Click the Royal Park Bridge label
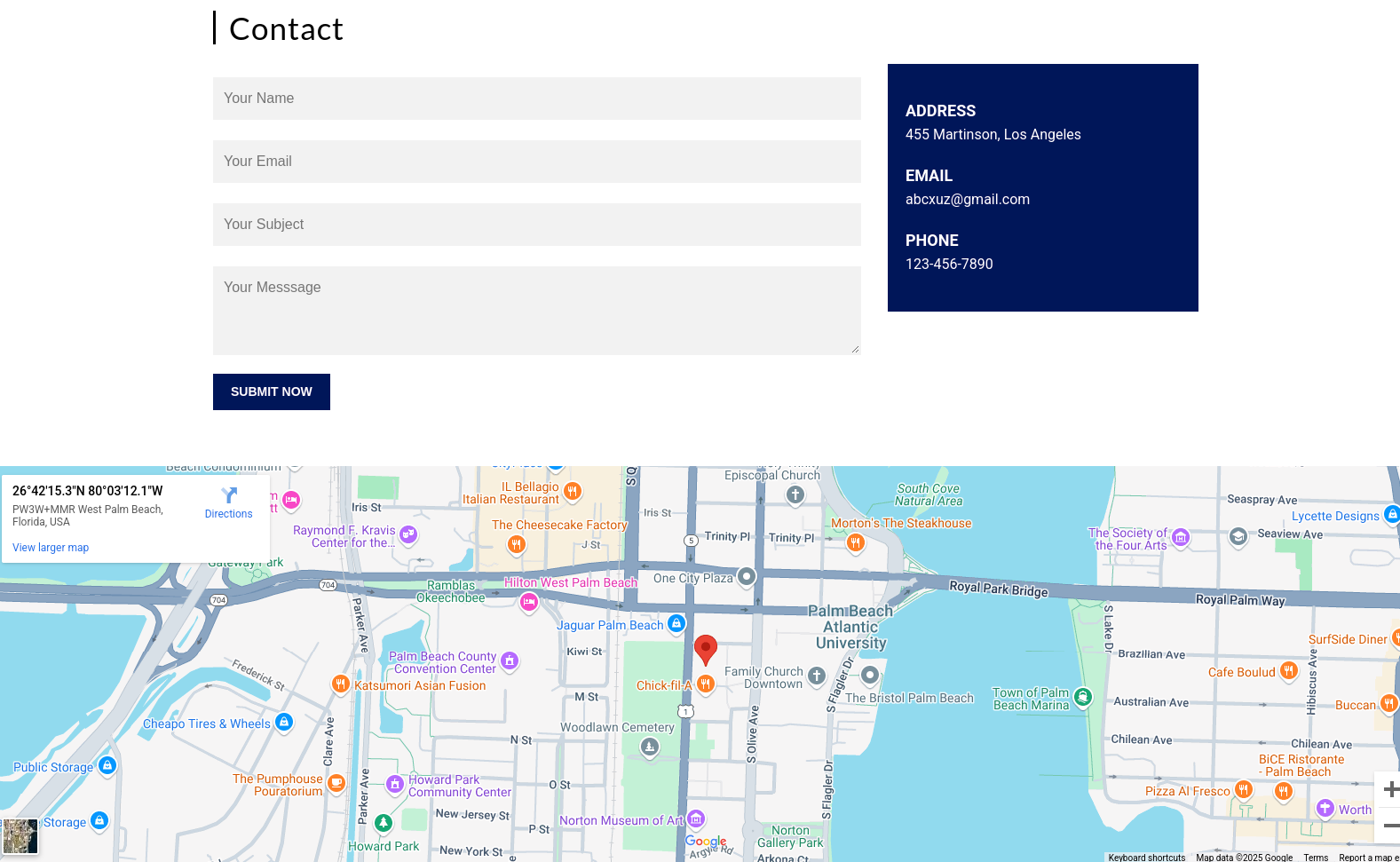1400x862 pixels. (x=999, y=589)
